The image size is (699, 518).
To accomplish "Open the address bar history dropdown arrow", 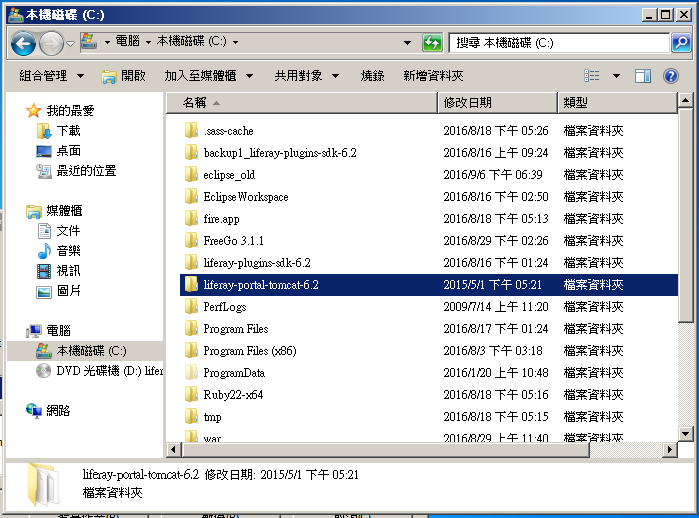I will [x=407, y=43].
